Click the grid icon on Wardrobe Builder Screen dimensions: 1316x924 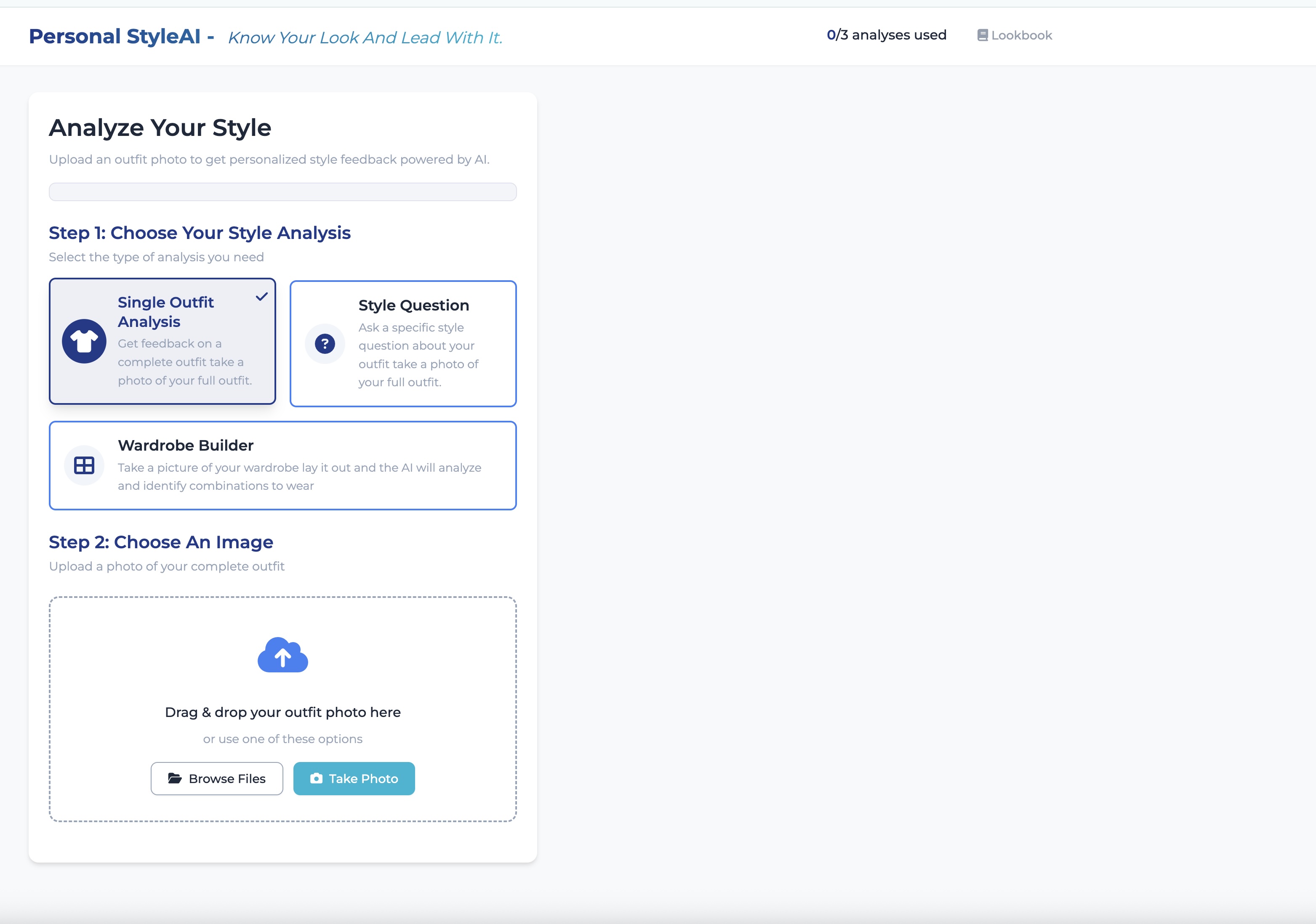point(84,465)
